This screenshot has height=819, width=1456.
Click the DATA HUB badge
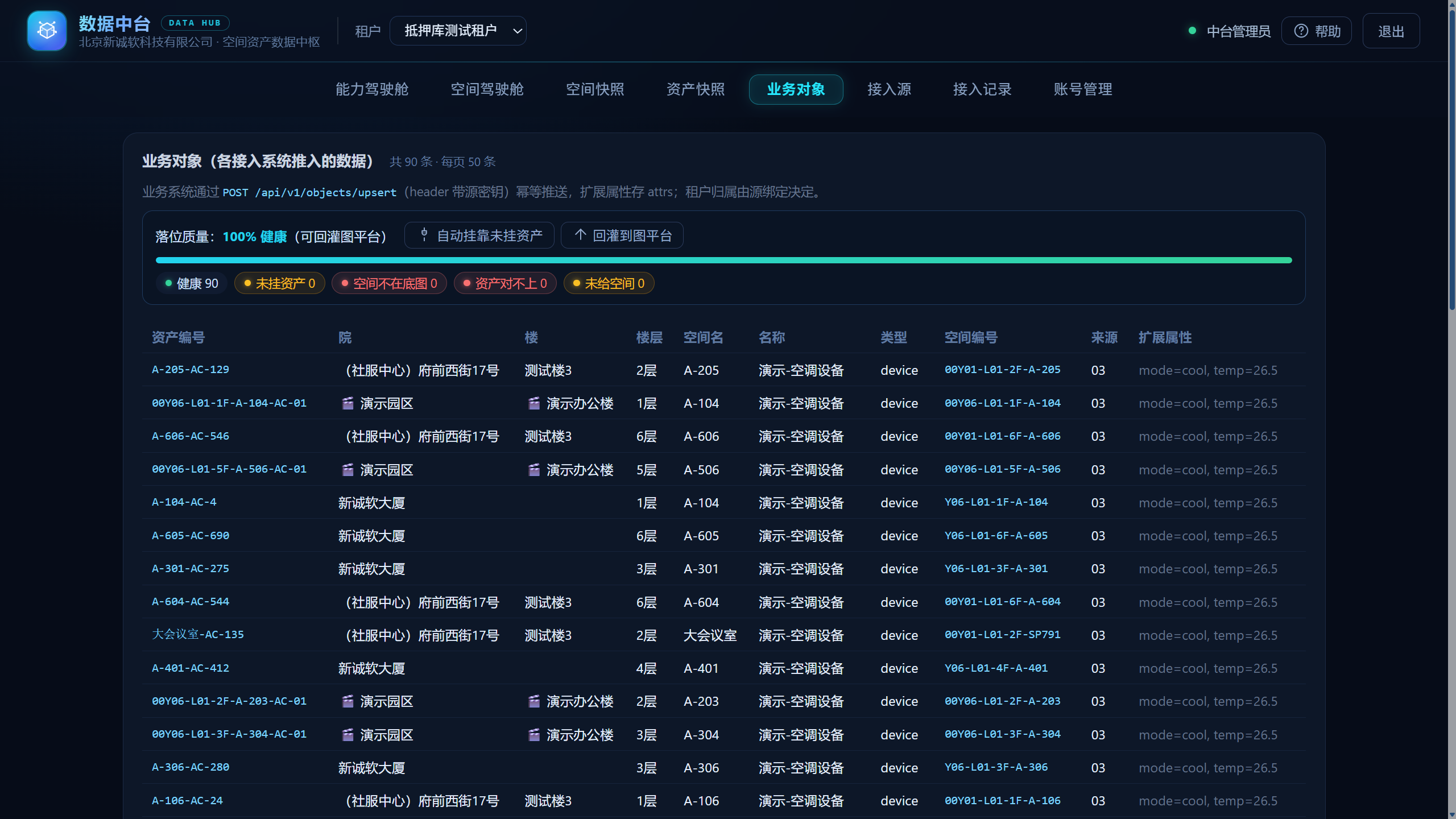195,23
